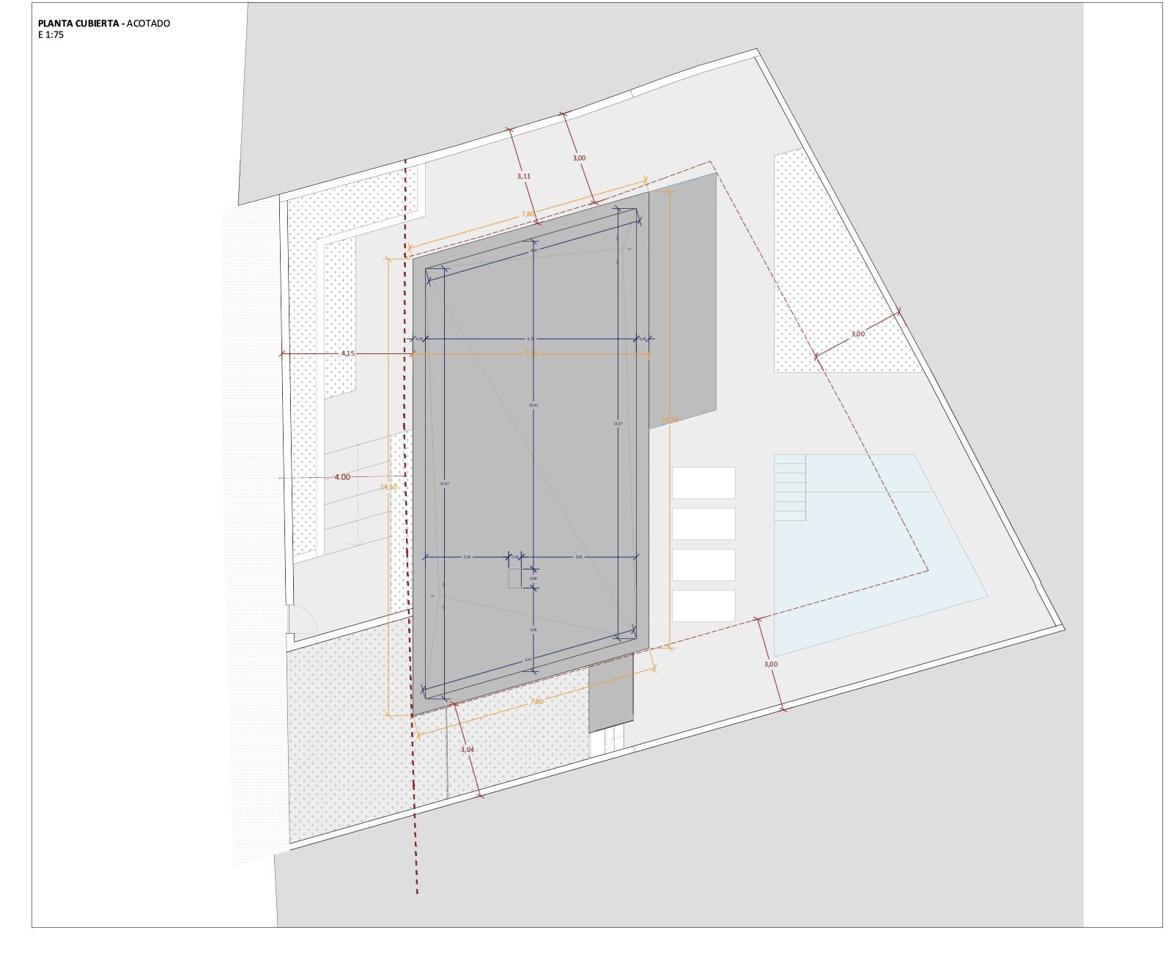Select the "E 1:75" scale label

[x=51, y=34]
